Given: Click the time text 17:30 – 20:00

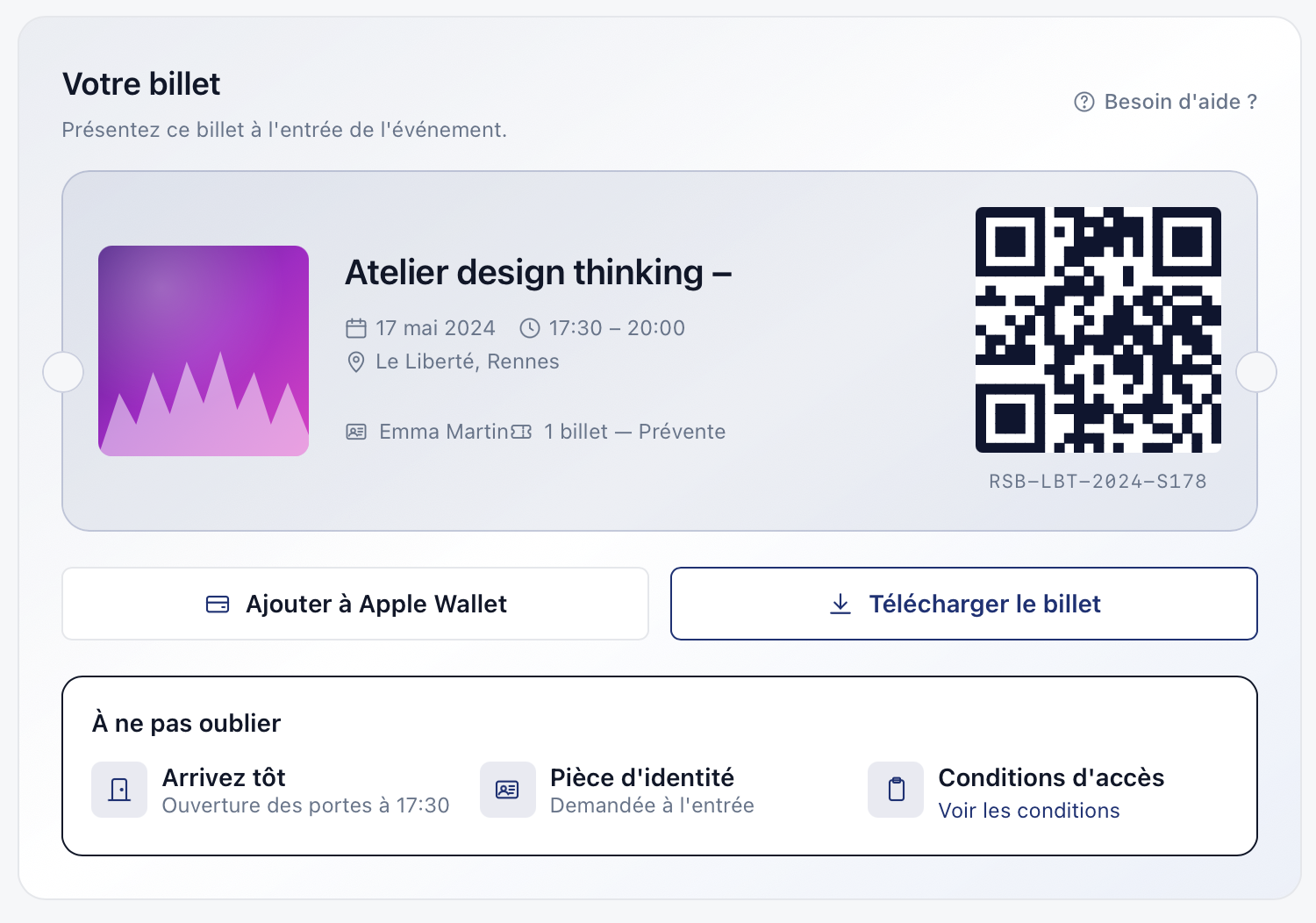Looking at the screenshot, I should coord(617,328).
